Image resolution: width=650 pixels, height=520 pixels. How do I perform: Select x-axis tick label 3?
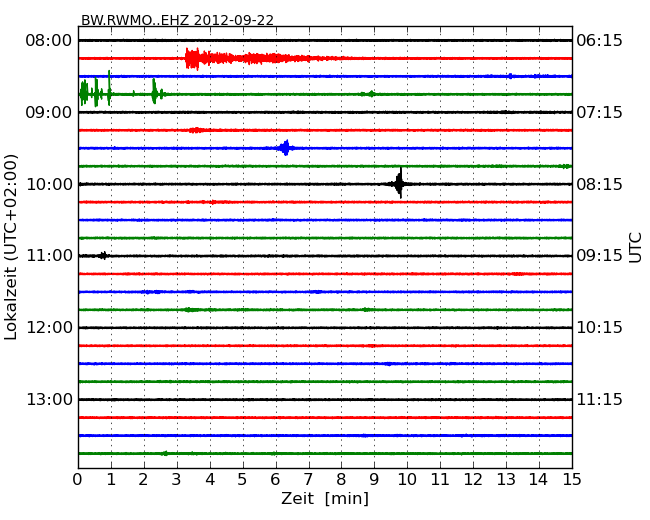[177, 479]
